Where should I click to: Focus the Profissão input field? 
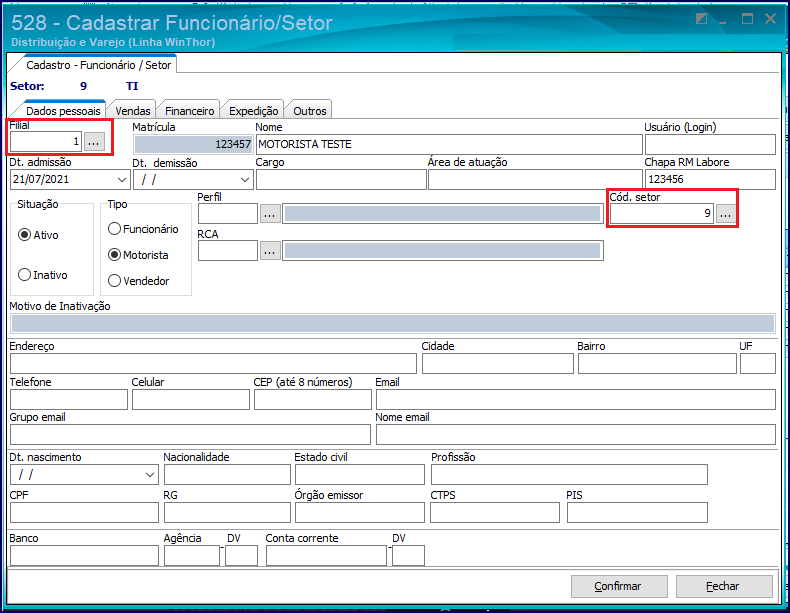pyautogui.click(x=569, y=474)
